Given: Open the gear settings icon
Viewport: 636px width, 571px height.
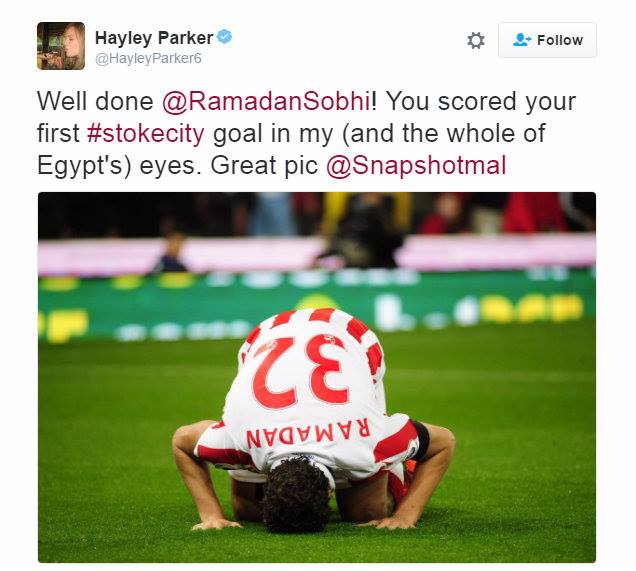Looking at the screenshot, I should pos(475,41).
